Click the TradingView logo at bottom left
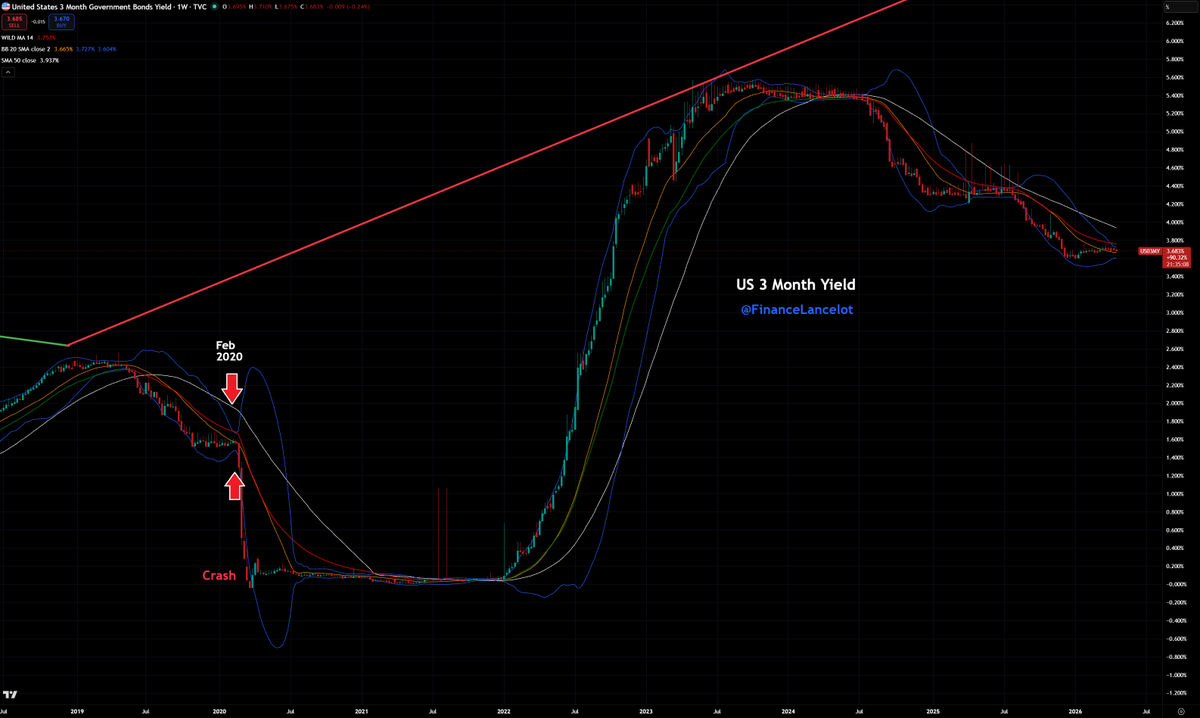This screenshot has height=718, width=1200. (11, 695)
